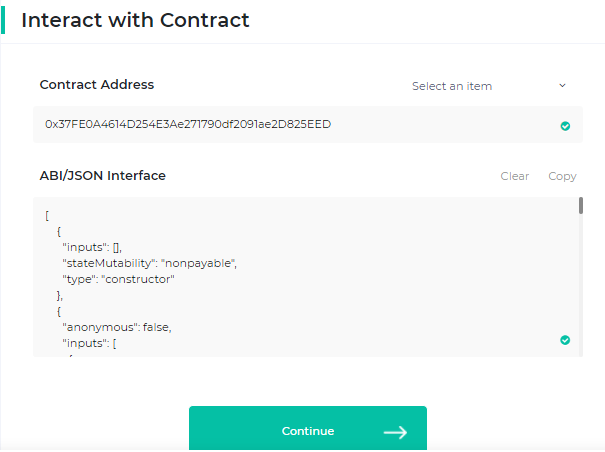
Task: Clear the ABI/JSON Interface contents
Action: tap(514, 176)
